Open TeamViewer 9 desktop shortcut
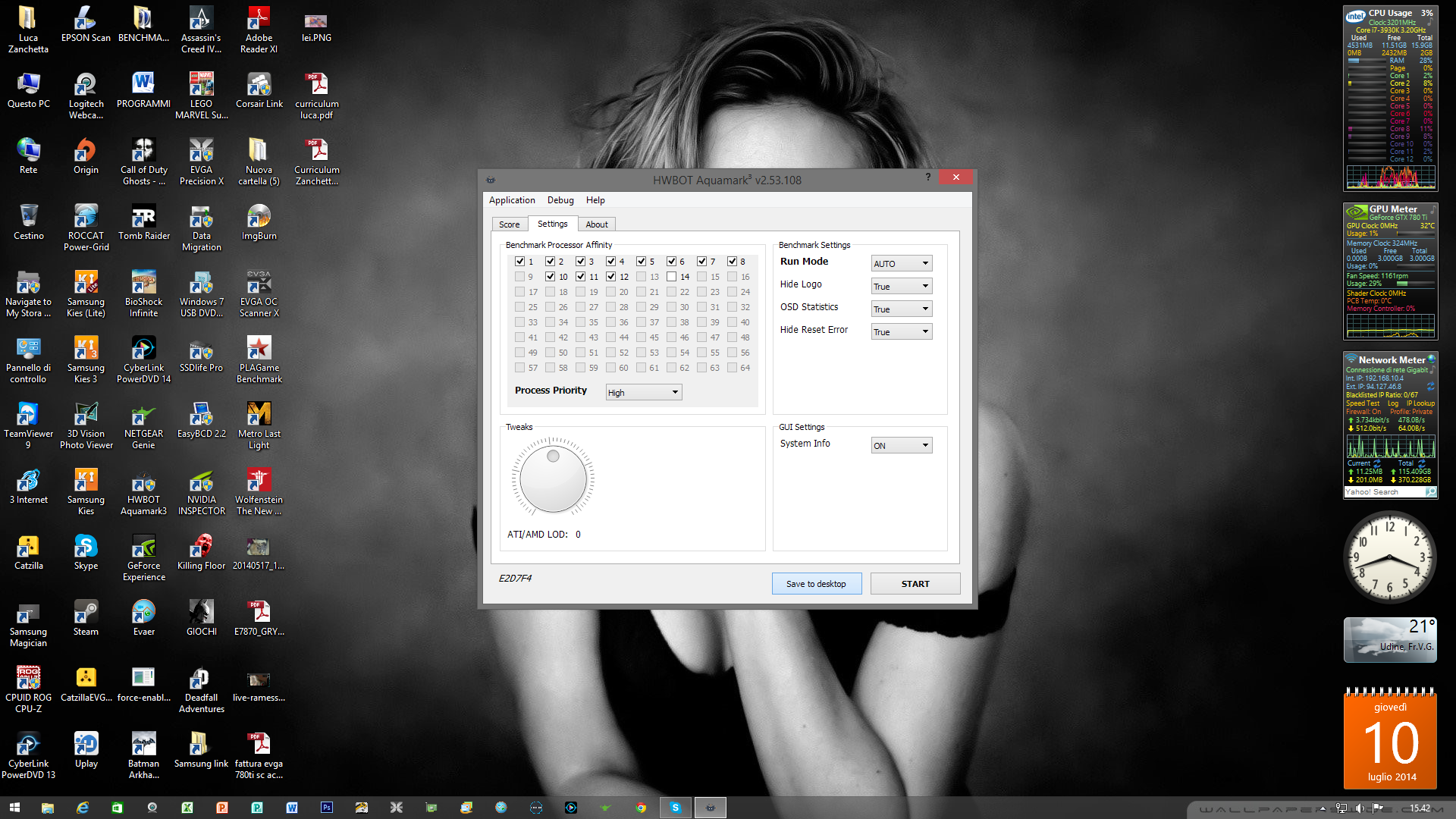This screenshot has height=819, width=1456. pos(28,426)
